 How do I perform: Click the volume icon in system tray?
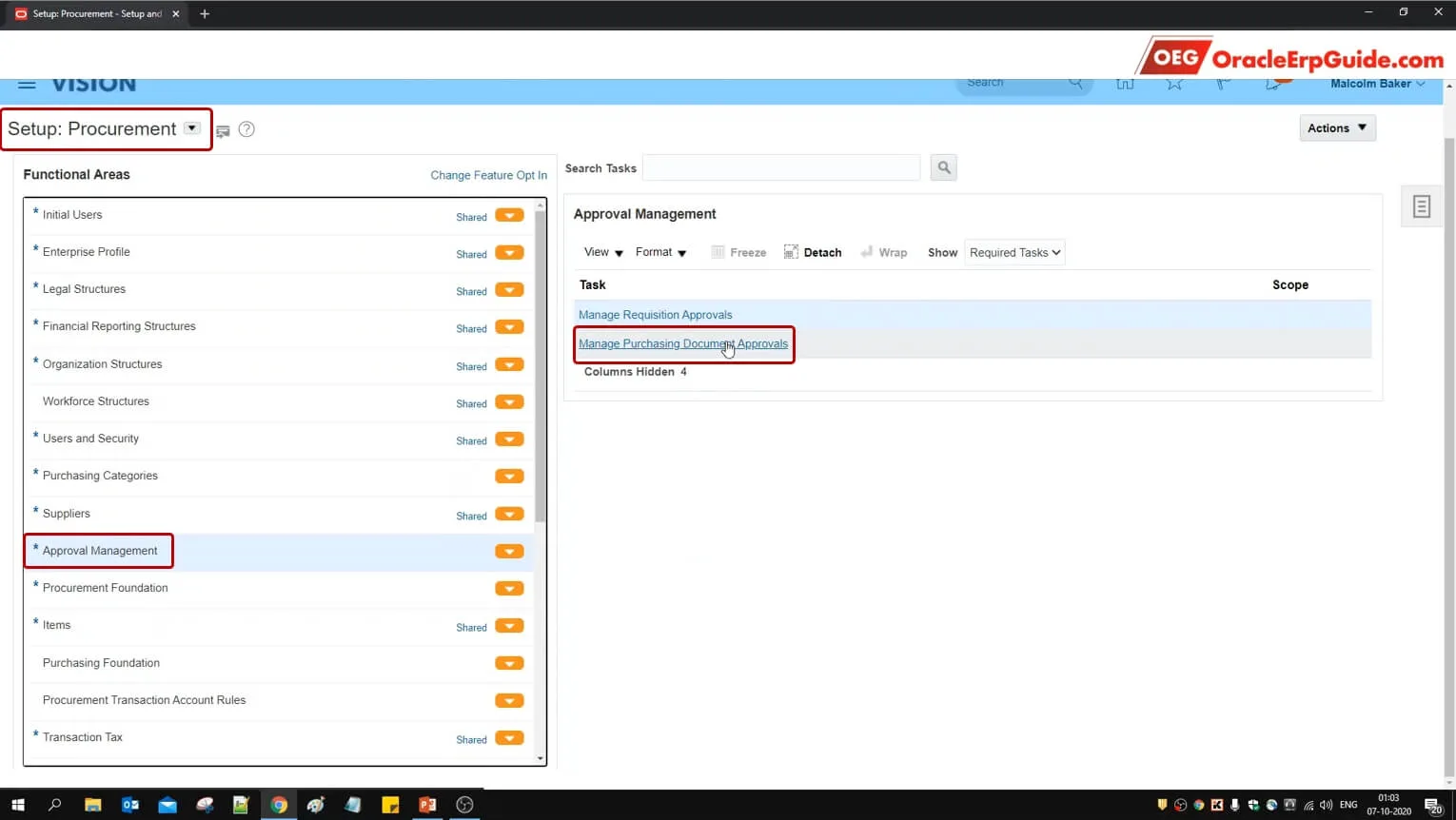[x=1327, y=805]
